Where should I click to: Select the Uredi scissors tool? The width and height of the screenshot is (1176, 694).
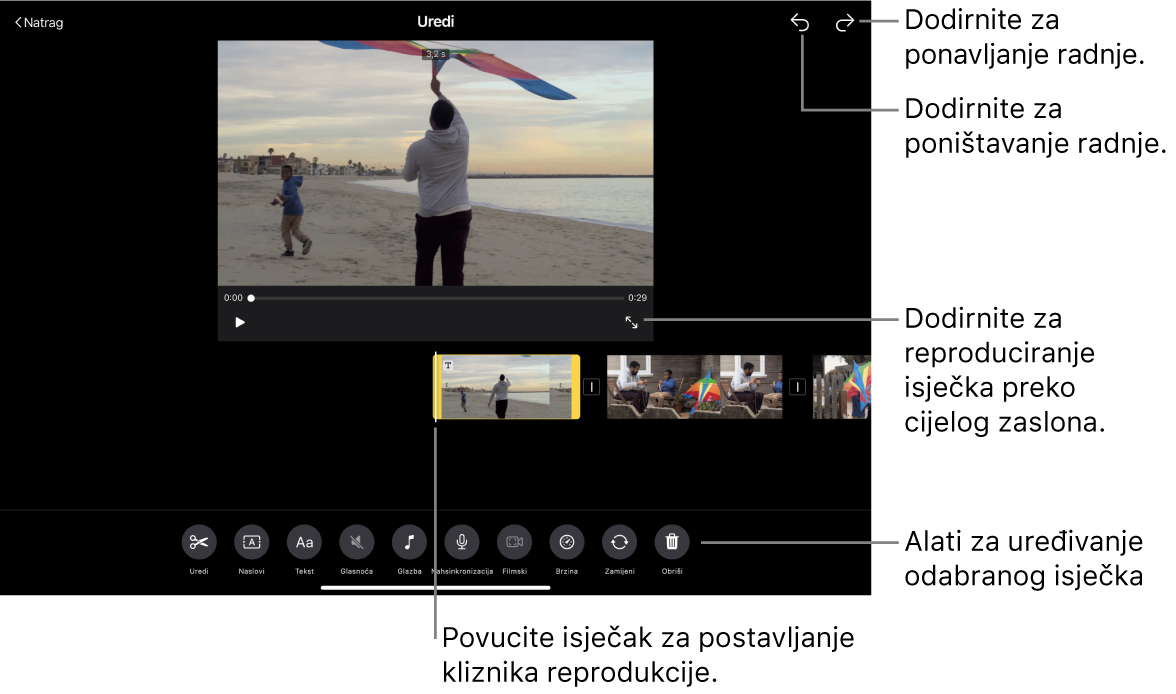point(199,542)
